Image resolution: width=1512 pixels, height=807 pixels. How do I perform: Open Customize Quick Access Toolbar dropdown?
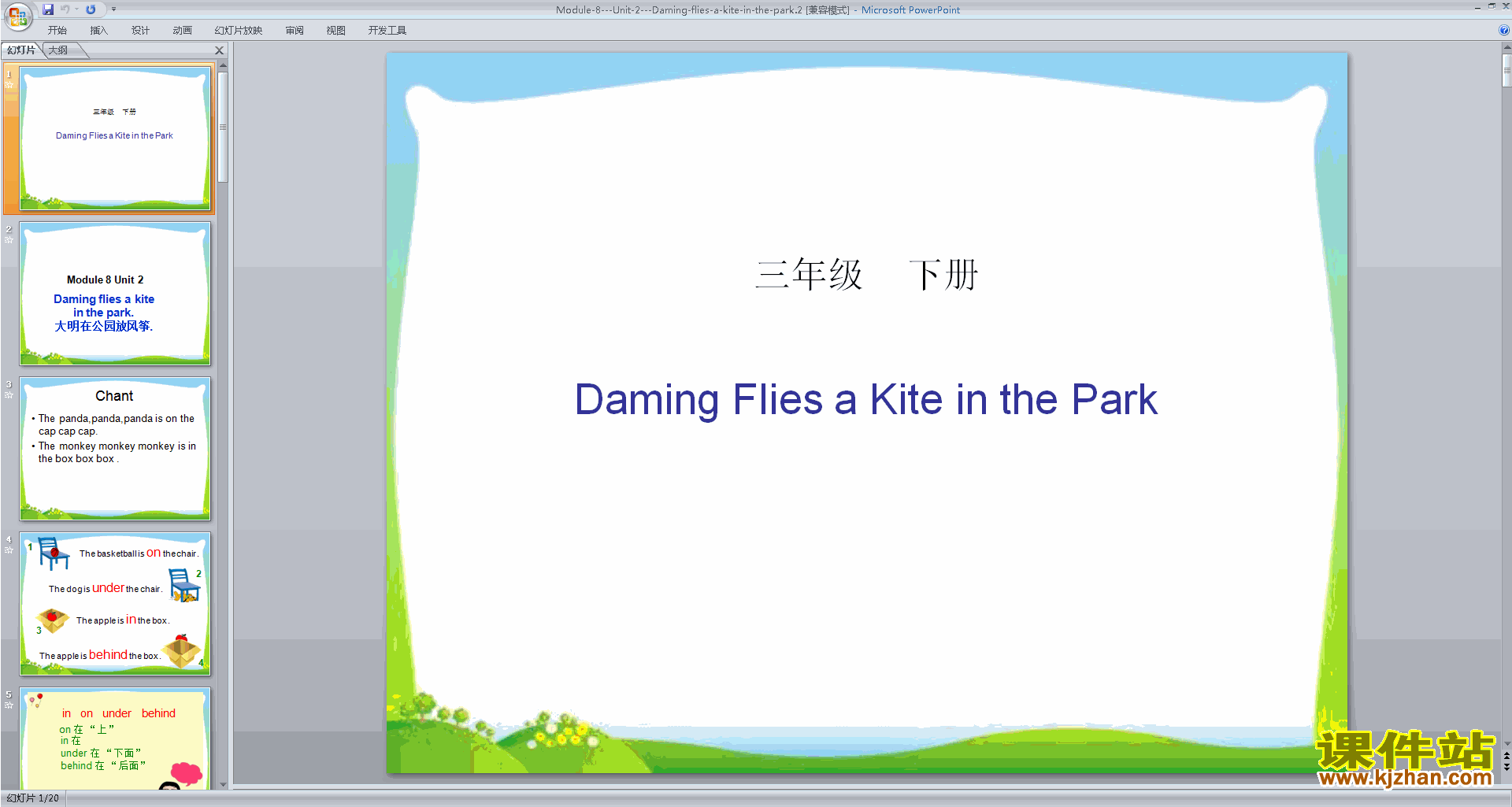click(113, 9)
